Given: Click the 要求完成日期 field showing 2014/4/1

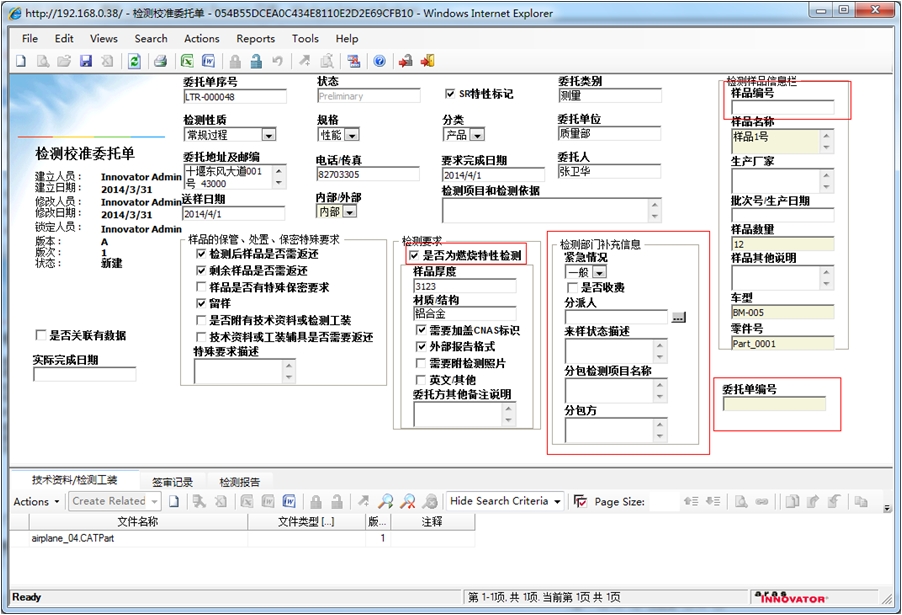Looking at the screenshot, I should click(x=493, y=175).
